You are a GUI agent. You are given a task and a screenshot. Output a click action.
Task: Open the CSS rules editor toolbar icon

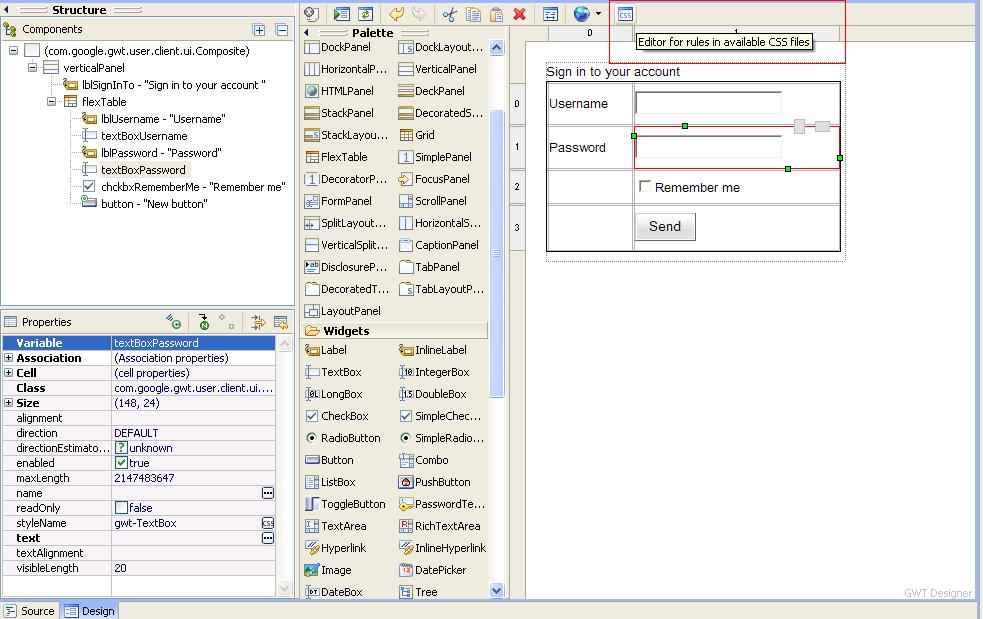click(x=625, y=14)
